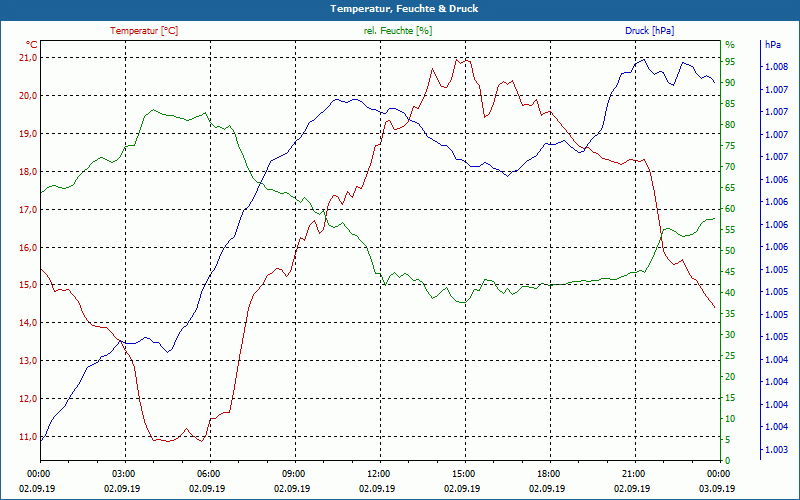Viewport: 800px width, 500px height.
Task: Select the green 'rel. Feuchte [%]' legend label
Action: coord(398,31)
